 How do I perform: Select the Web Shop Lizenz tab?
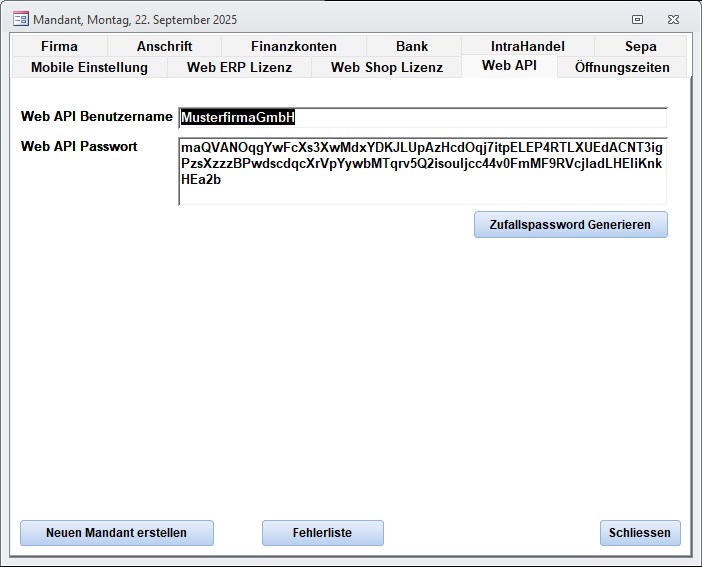pos(386,67)
